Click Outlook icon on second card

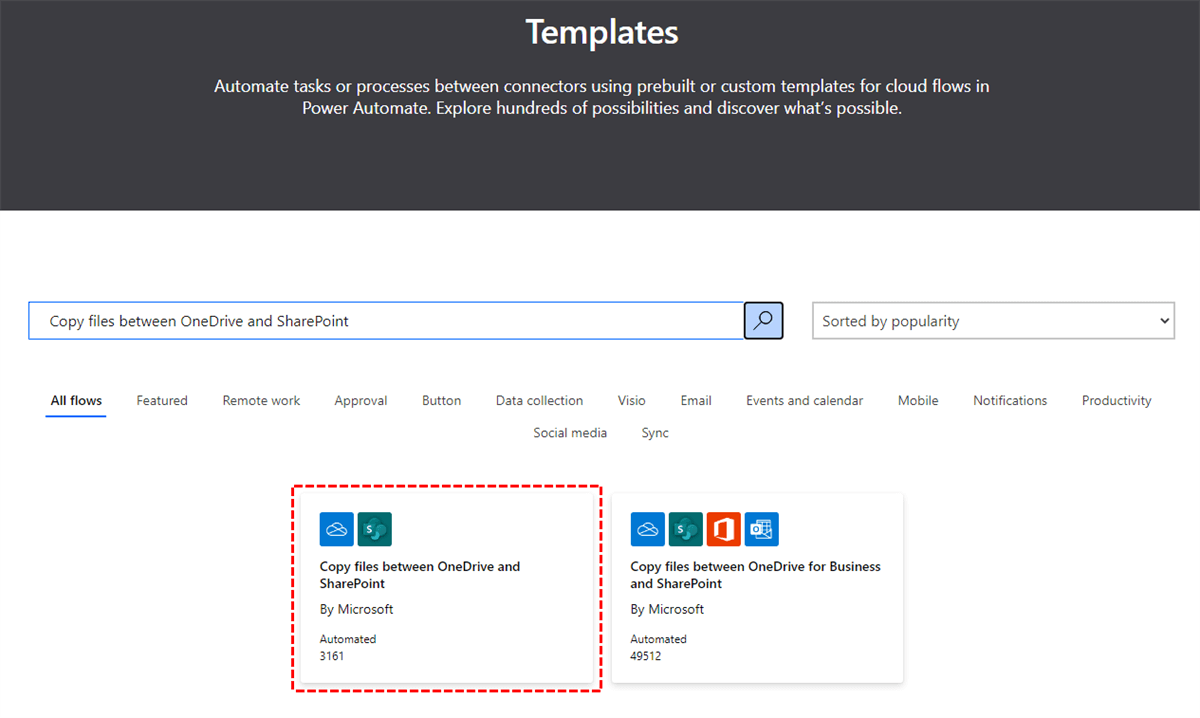tap(761, 529)
